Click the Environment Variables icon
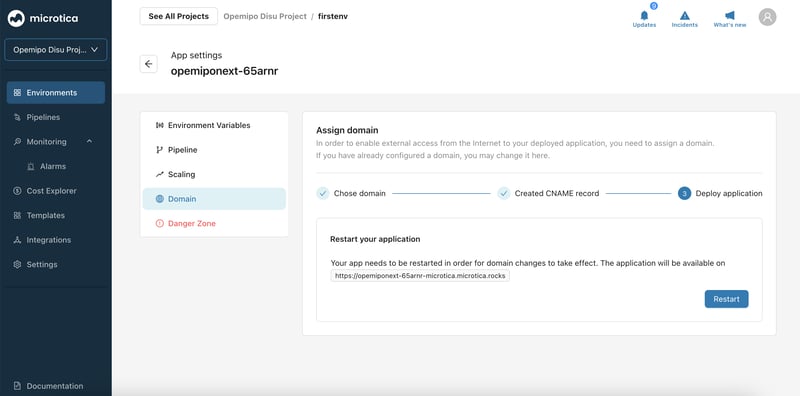The image size is (800, 396). tap(159, 125)
